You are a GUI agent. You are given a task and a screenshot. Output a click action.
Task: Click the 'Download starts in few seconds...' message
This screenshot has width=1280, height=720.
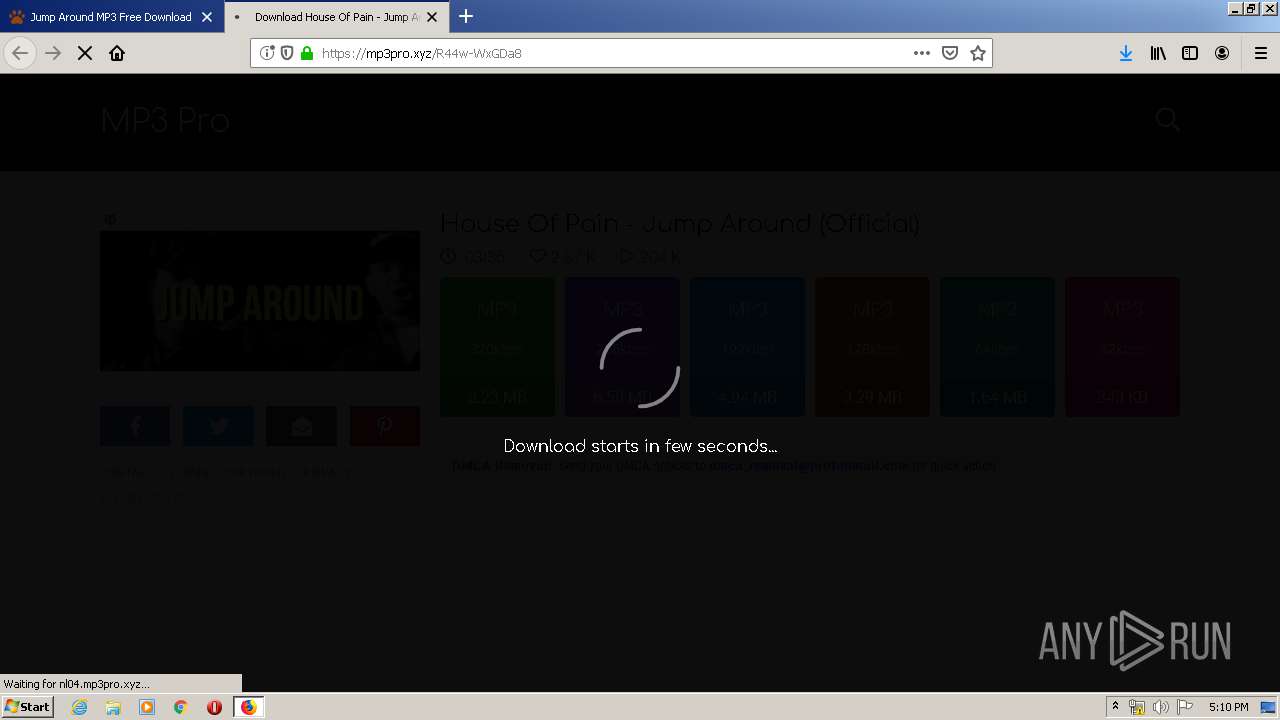pyautogui.click(x=640, y=446)
